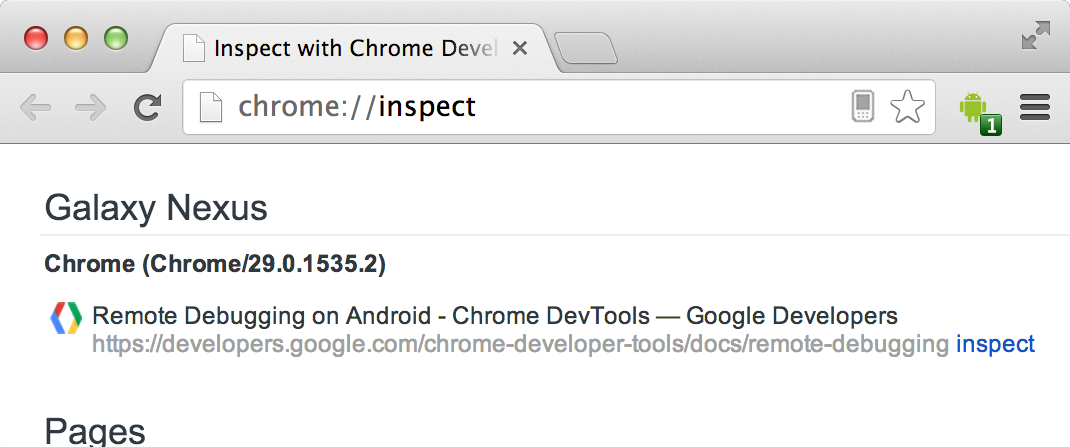Click the developers.google.com remote-debugging URL
1070x447 pixels.
(x=520, y=345)
